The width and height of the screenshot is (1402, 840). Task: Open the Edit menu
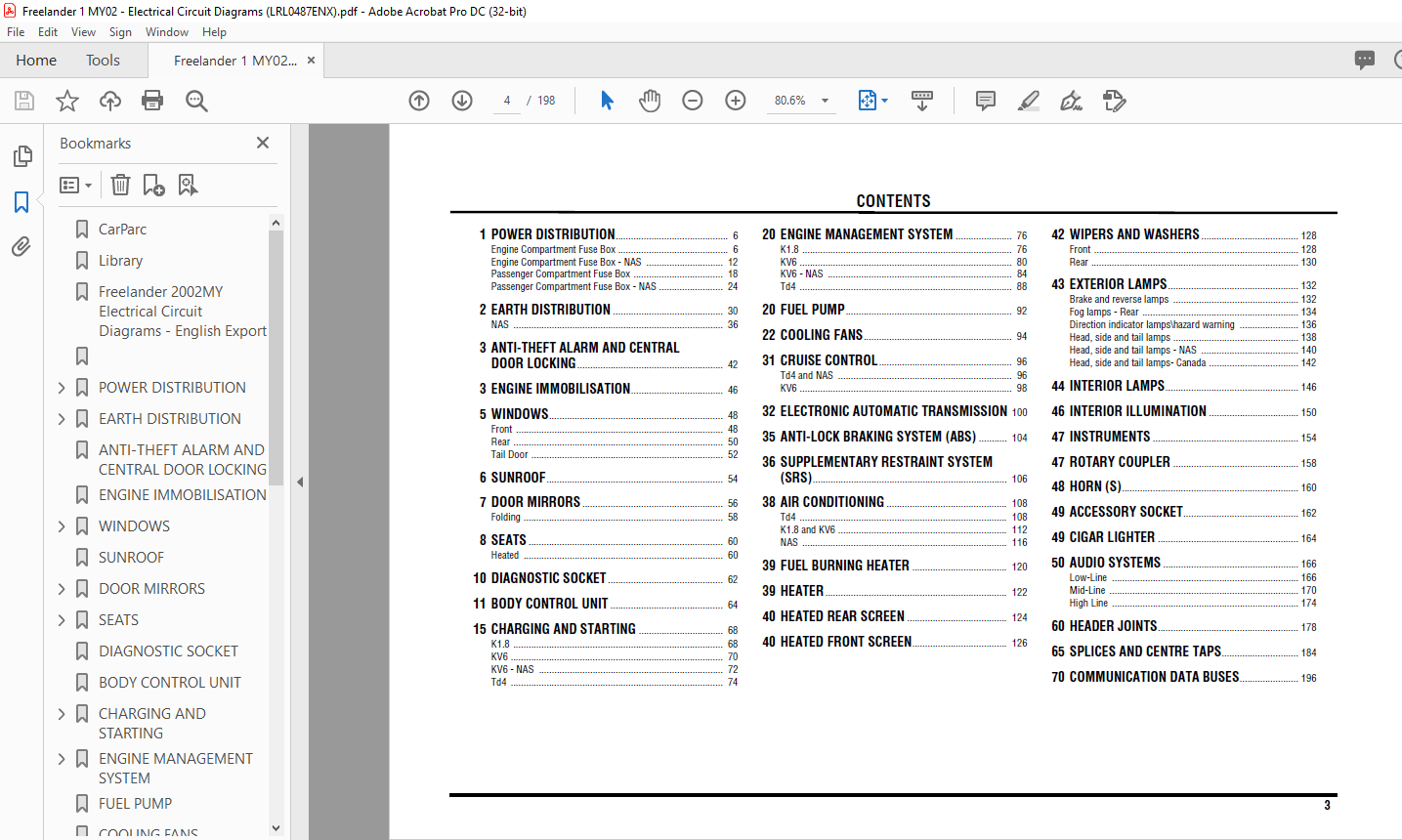point(48,32)
